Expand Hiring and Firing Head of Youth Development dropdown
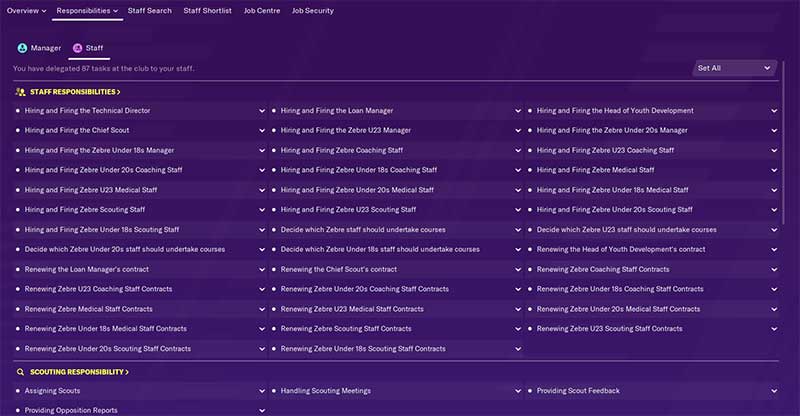 [x=774, y=111]
